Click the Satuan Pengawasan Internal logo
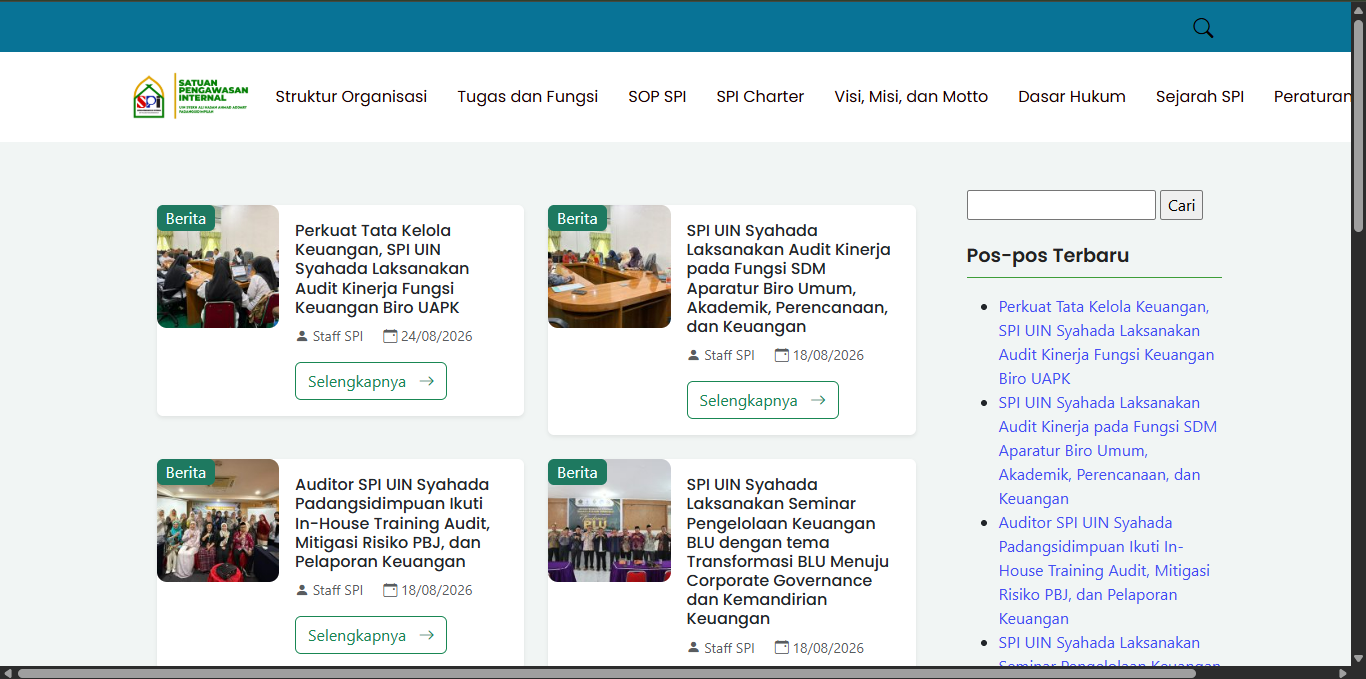This screenshot has height=679, width=1366. [191, 96]
